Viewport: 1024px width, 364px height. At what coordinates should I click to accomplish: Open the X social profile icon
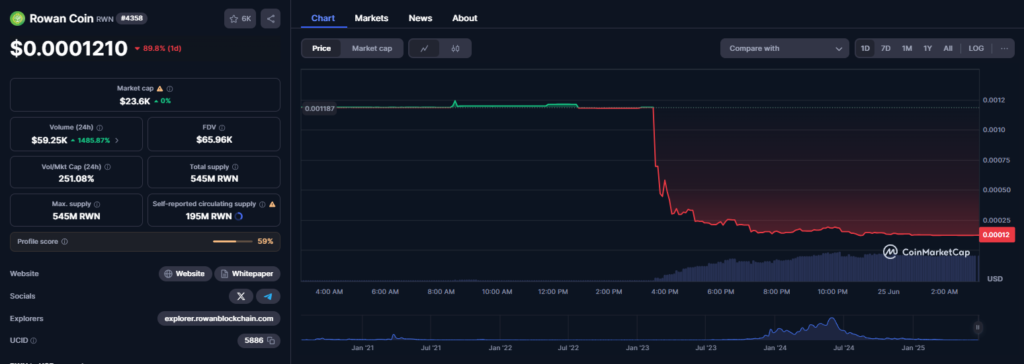click(x=241, y=296)
